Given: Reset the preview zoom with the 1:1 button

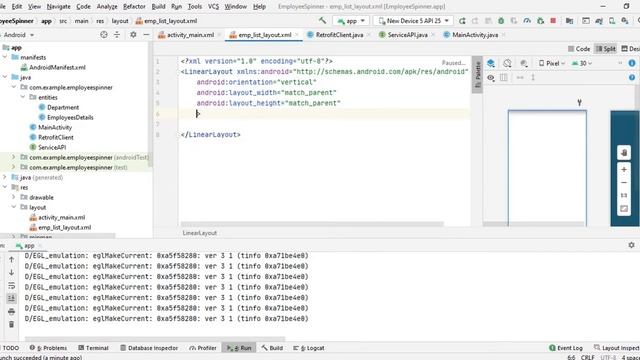Looking at the screenshot, I should (624, 196).
